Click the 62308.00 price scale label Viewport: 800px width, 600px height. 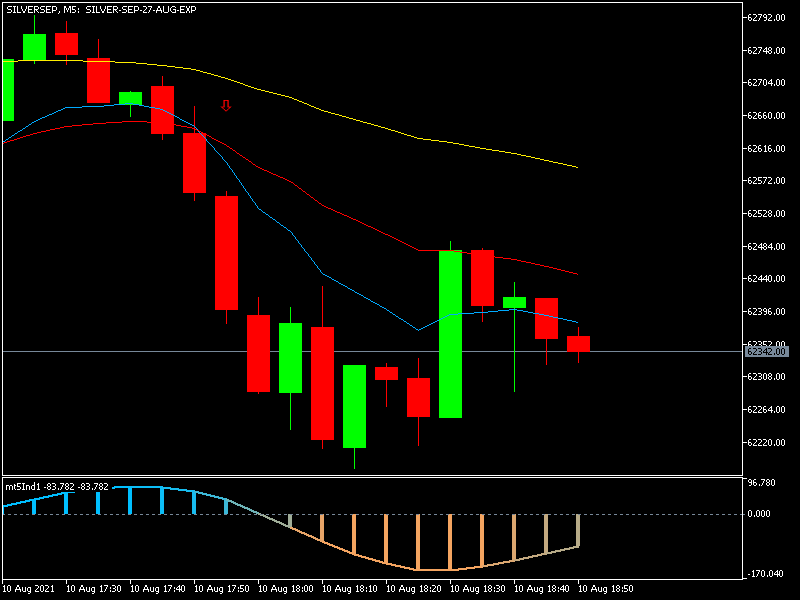point(766,377)
